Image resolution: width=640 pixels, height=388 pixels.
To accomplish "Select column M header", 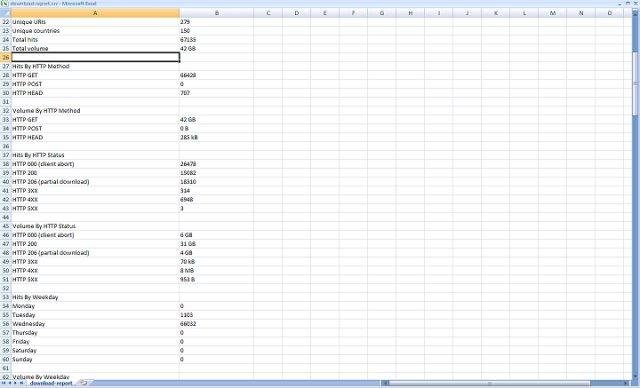I will coord(553,13).
